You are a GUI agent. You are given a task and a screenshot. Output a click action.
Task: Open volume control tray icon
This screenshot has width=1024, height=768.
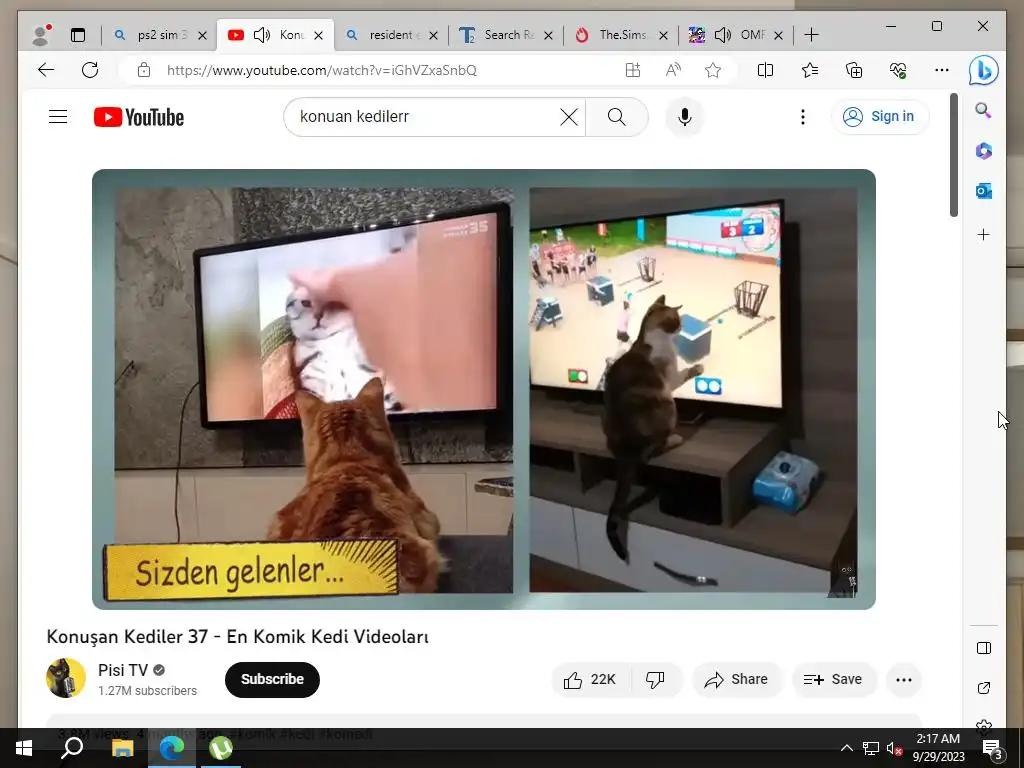pos(894,748)
